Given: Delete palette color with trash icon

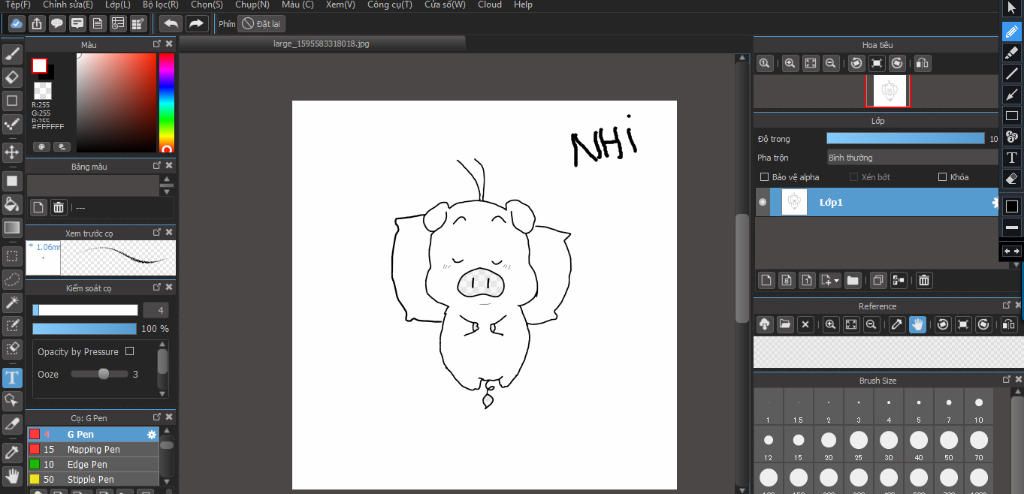Looking at the screenshot, I should (x=58, y=208).
